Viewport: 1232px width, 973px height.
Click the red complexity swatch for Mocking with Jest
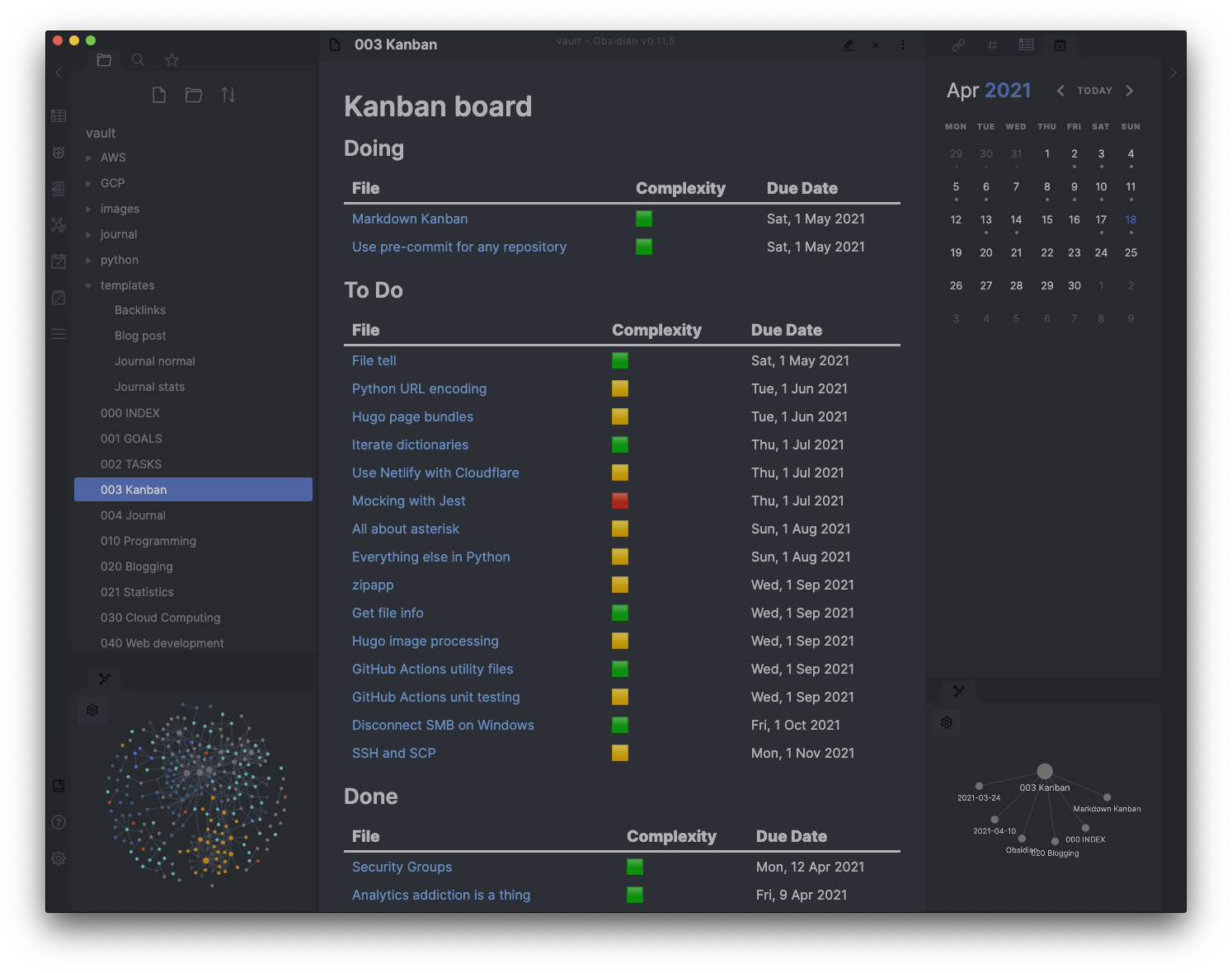[x=619, y=501]
